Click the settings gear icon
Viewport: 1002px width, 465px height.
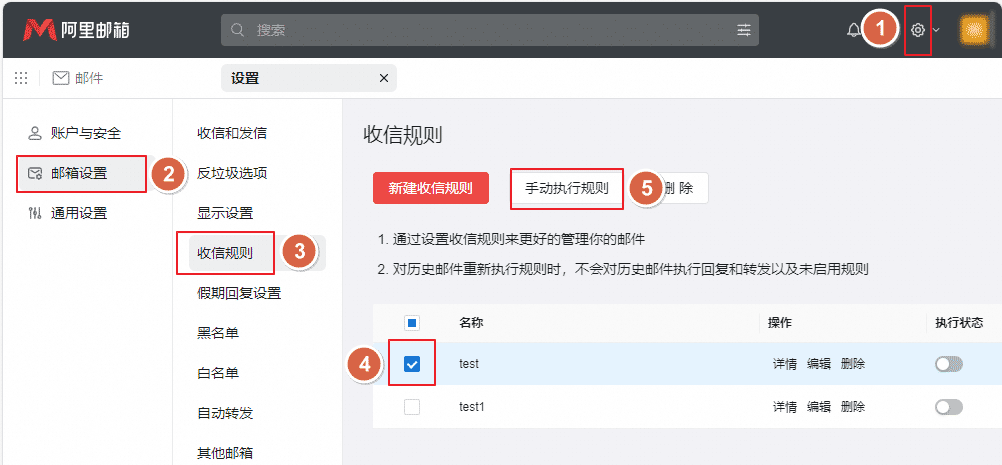click(x=917, y=30)
